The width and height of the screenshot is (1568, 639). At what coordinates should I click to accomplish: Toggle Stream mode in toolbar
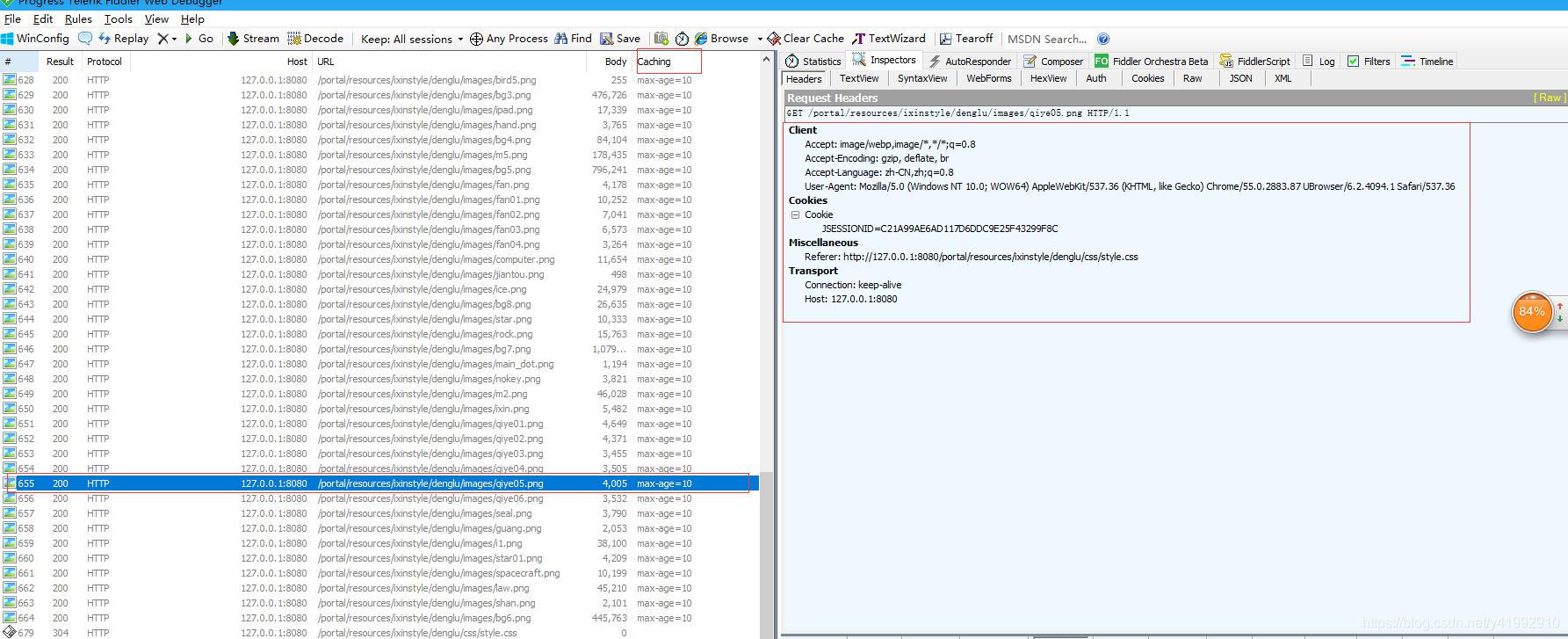point(253,39)
